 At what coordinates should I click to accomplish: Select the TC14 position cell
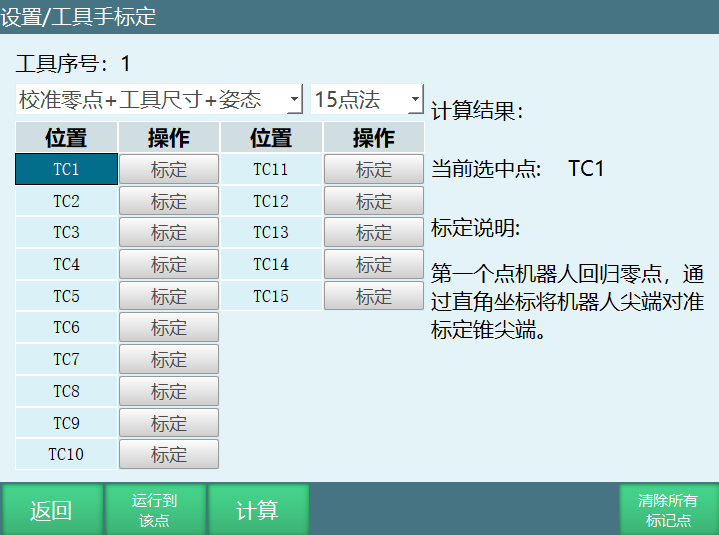point(270,265)
